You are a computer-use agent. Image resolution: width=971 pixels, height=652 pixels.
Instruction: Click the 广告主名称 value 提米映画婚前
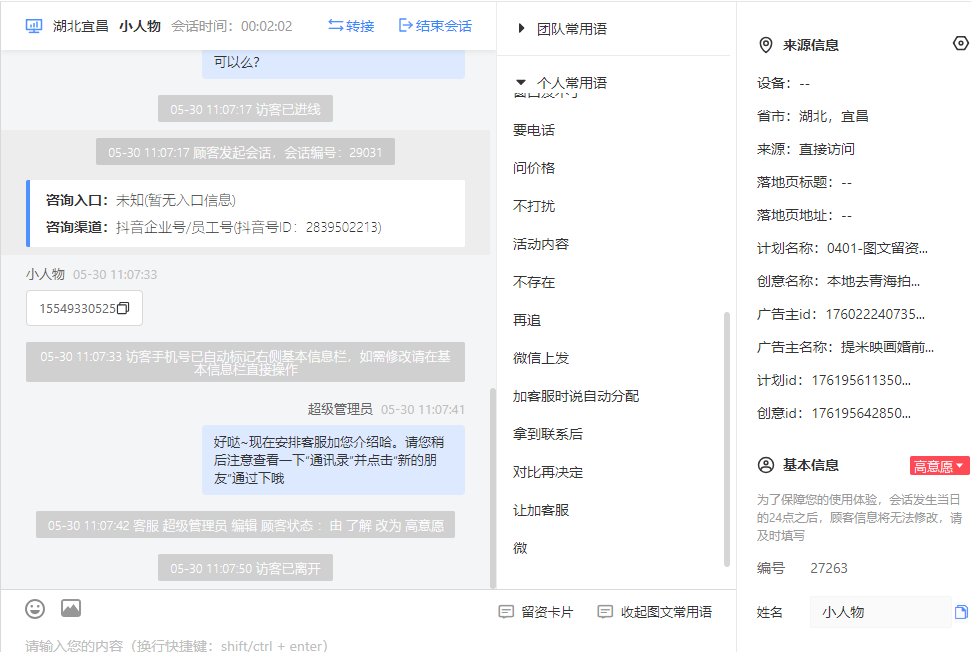tap(887, 347)
